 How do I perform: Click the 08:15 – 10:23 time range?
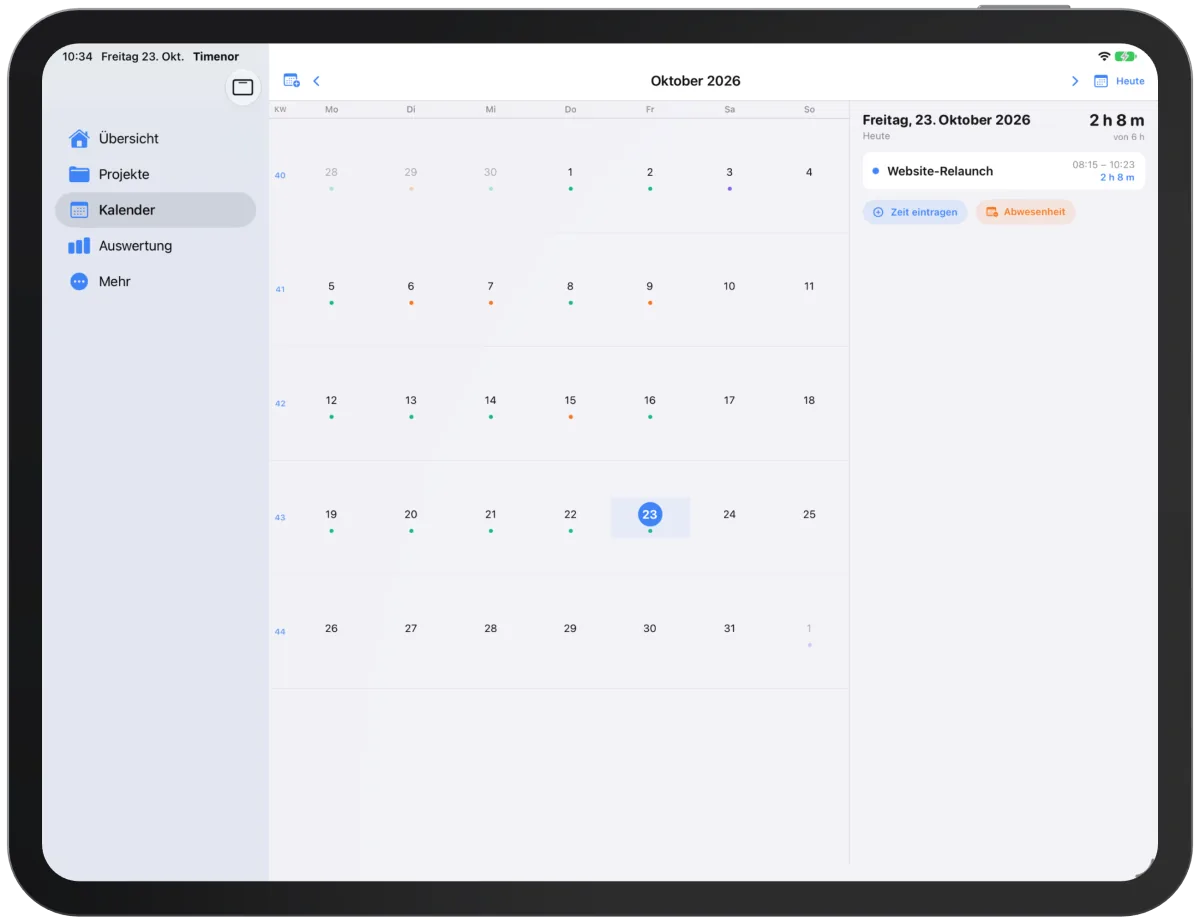pyautogui.click(x=1104, y=164)
